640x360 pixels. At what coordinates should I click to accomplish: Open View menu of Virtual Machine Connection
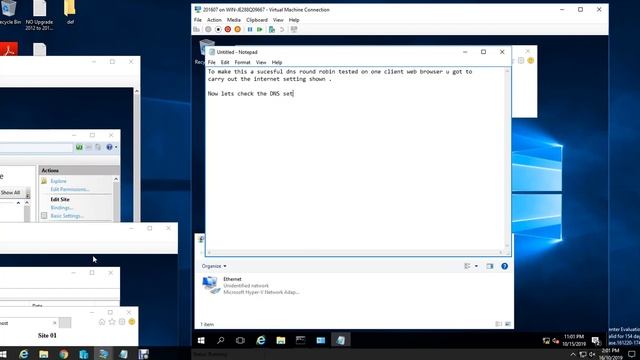(278, 20)
